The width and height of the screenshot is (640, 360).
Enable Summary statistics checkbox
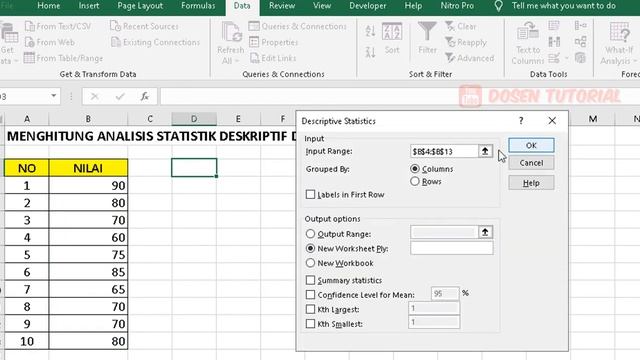310,280
